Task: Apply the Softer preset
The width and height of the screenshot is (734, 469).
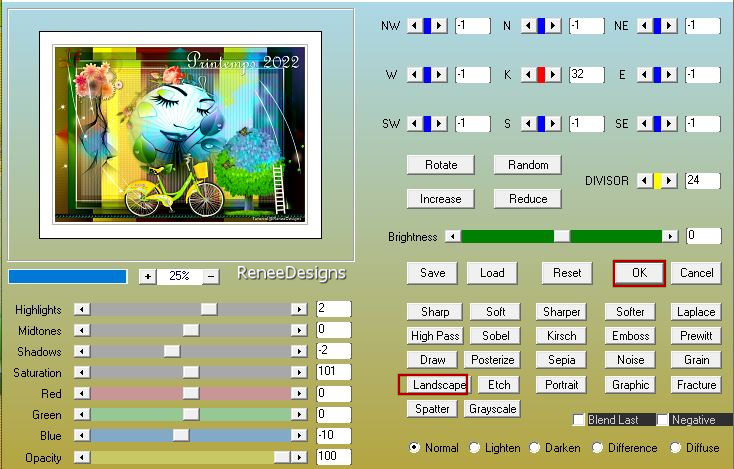Action: coord(630,312)
